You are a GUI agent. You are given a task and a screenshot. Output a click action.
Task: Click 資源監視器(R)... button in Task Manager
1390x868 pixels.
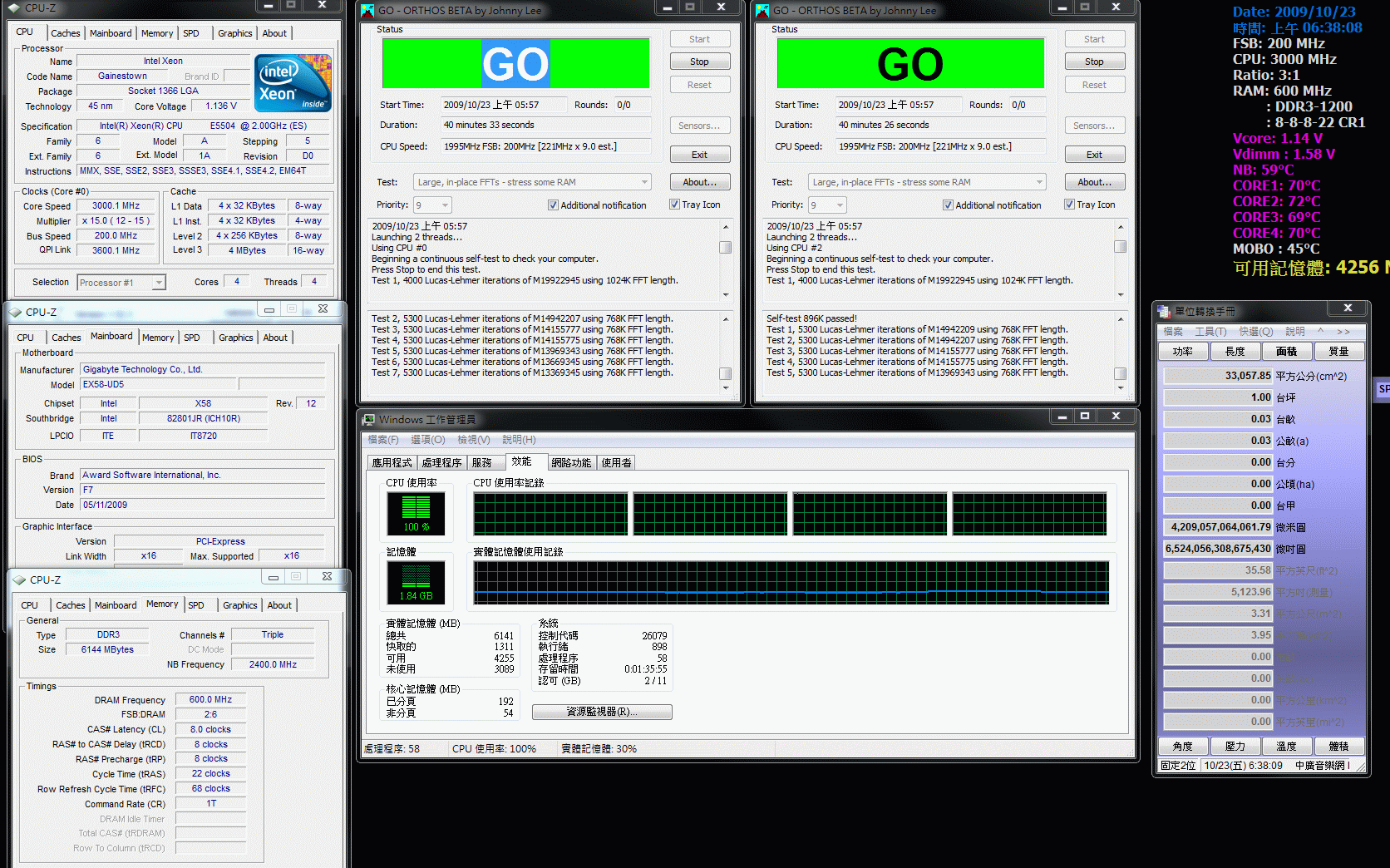[602, 712]
